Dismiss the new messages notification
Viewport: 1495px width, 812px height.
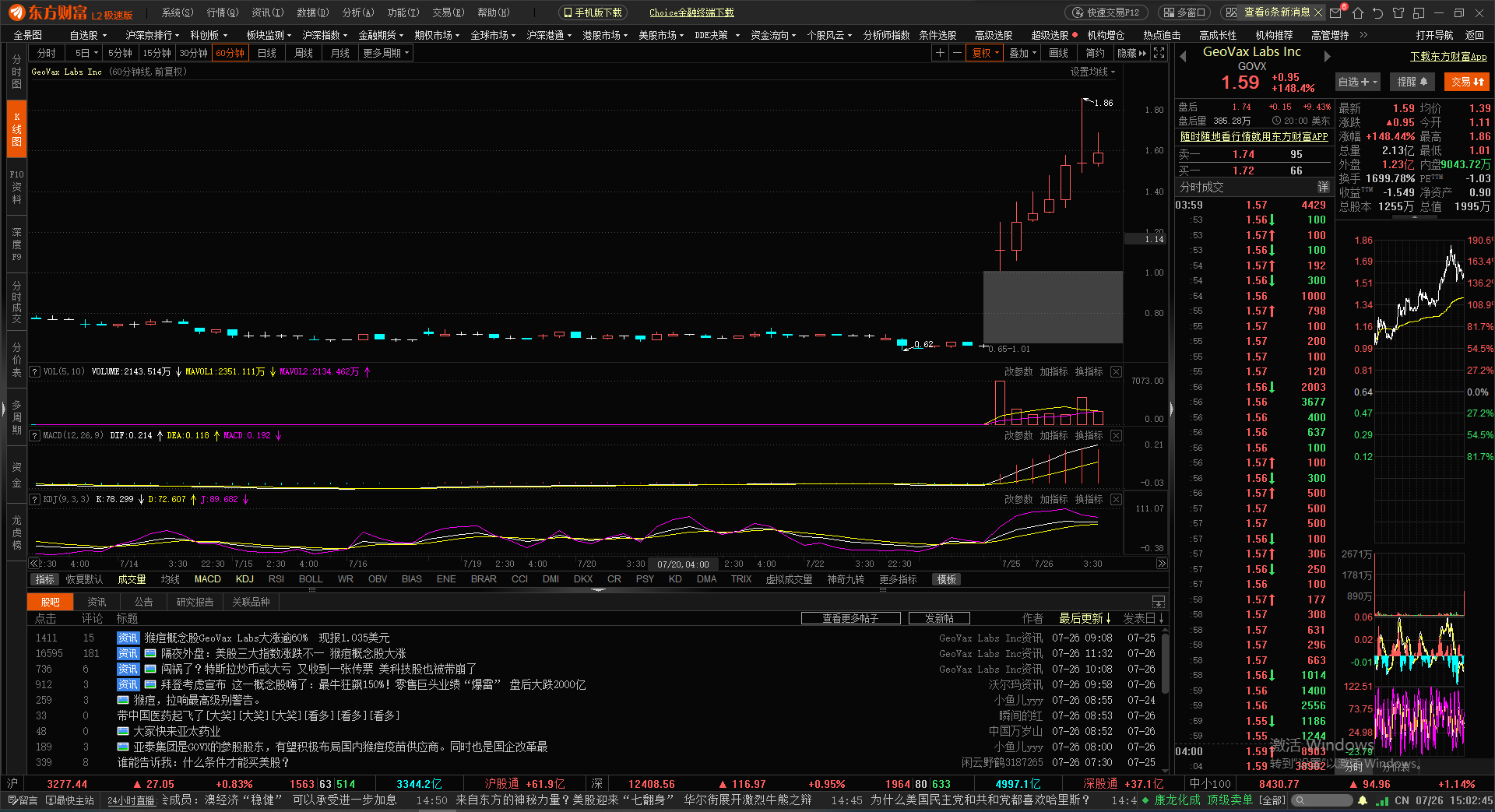[1317, 12]
